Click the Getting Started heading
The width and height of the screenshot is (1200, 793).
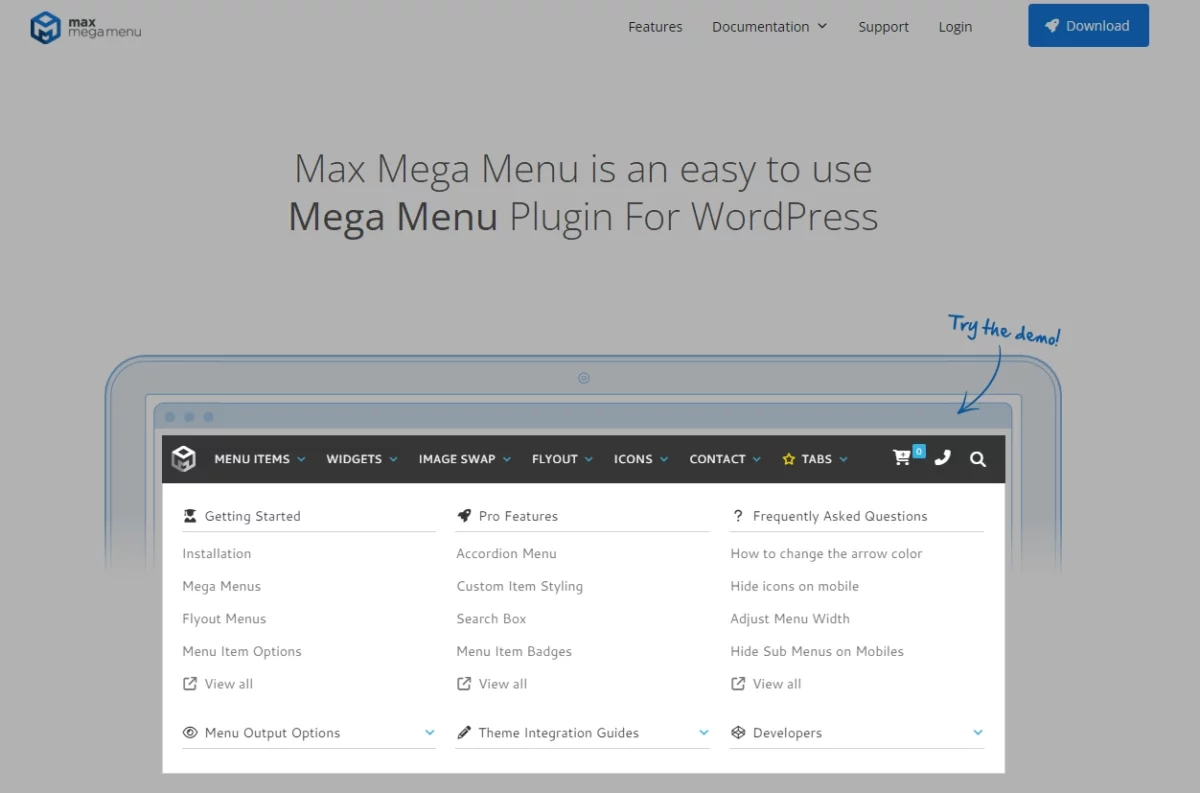[x=253, y=516]
